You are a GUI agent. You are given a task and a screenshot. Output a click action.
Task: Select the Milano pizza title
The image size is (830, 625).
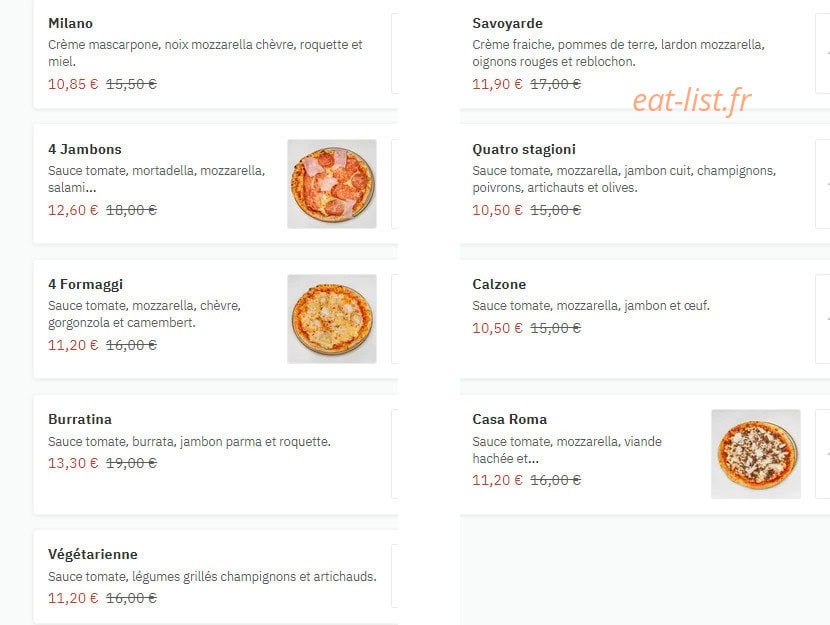70,23
